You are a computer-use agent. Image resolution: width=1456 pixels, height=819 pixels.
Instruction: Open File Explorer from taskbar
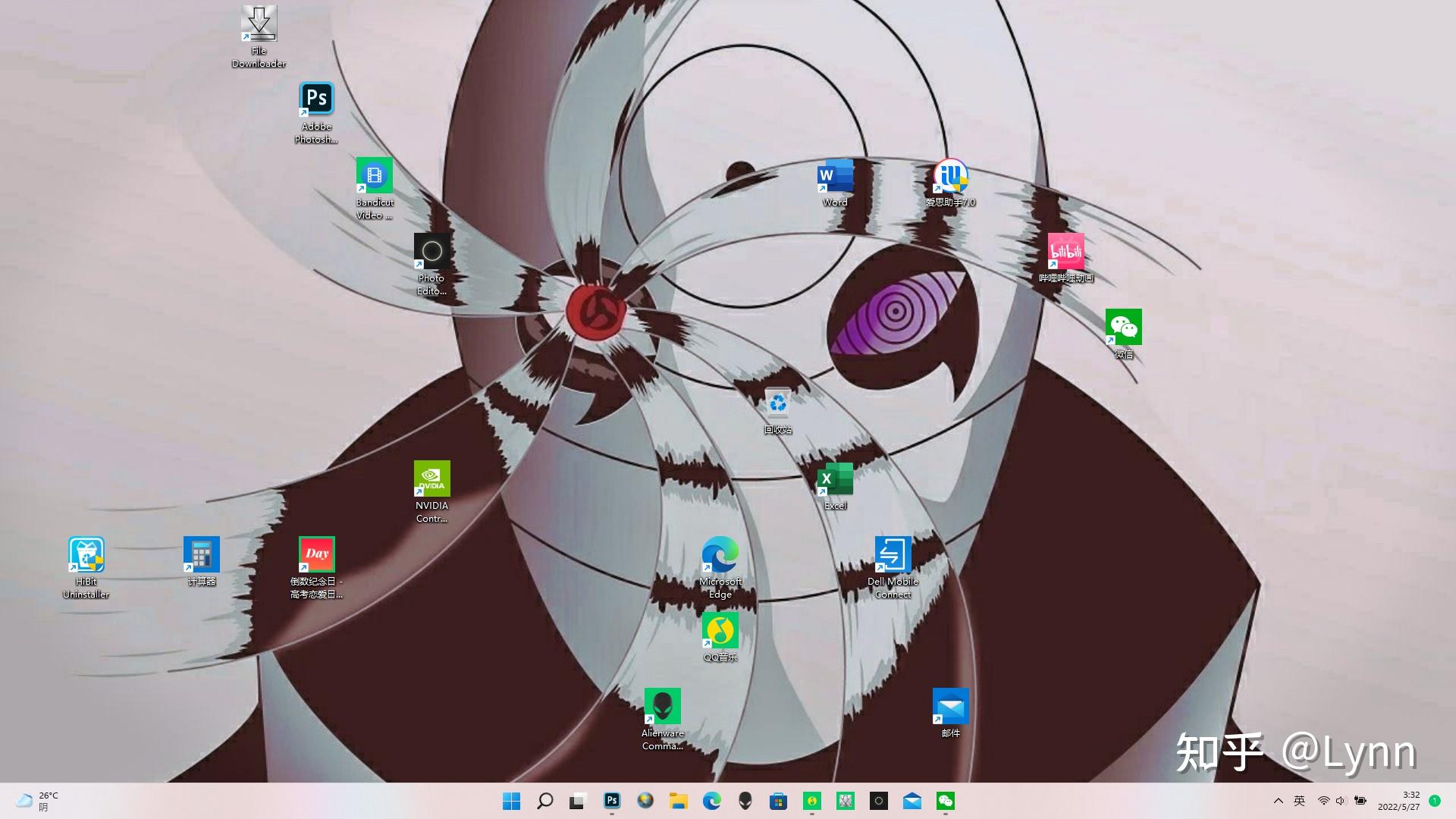coord(679,801)
